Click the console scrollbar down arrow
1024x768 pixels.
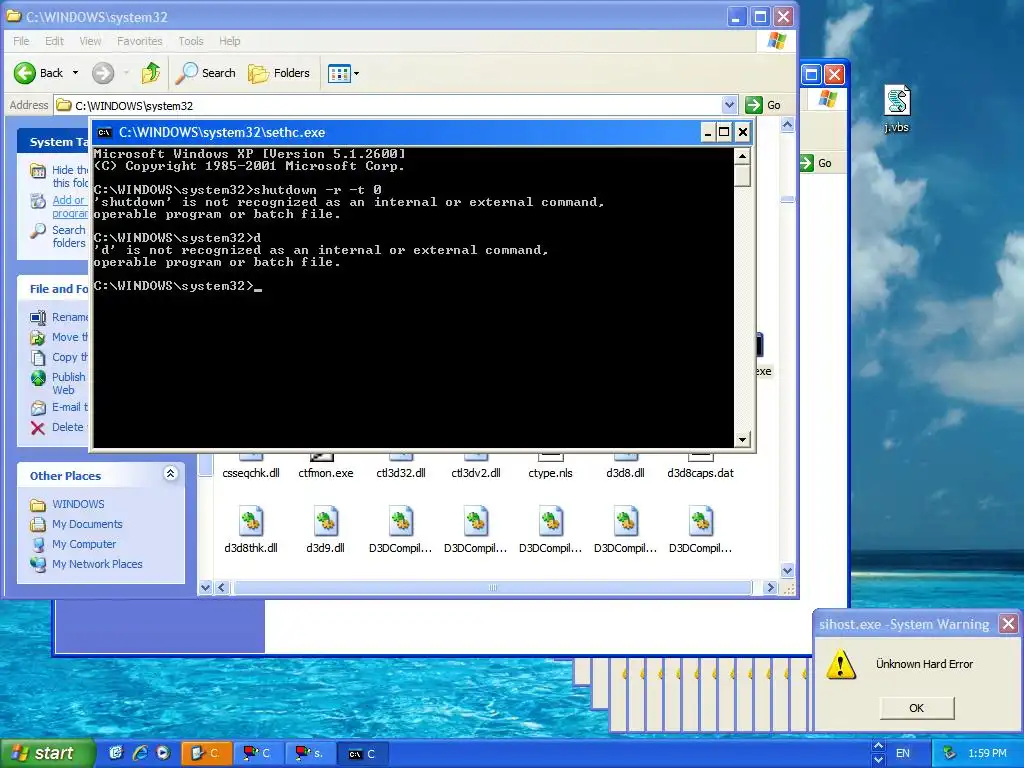[x=742, y=440]
